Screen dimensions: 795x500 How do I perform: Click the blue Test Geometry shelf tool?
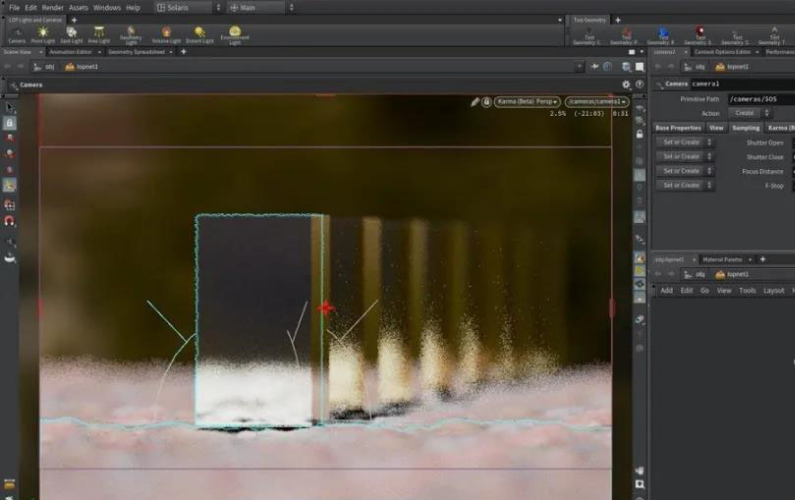point(661,37)
